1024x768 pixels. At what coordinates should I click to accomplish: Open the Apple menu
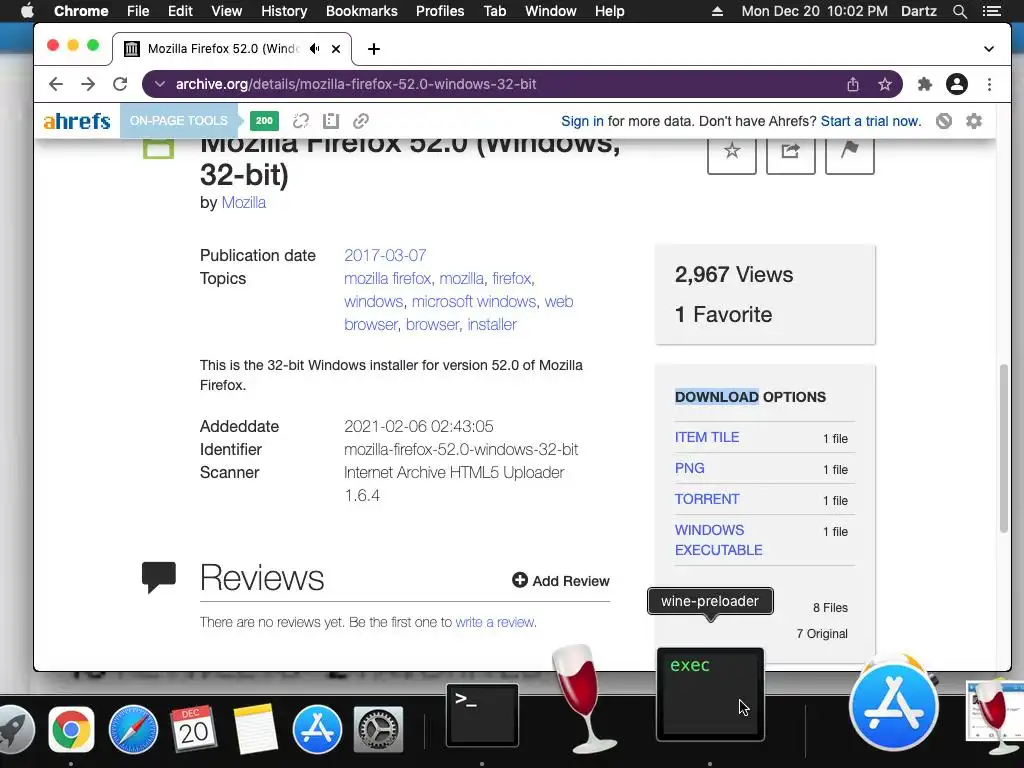[27, 11]
